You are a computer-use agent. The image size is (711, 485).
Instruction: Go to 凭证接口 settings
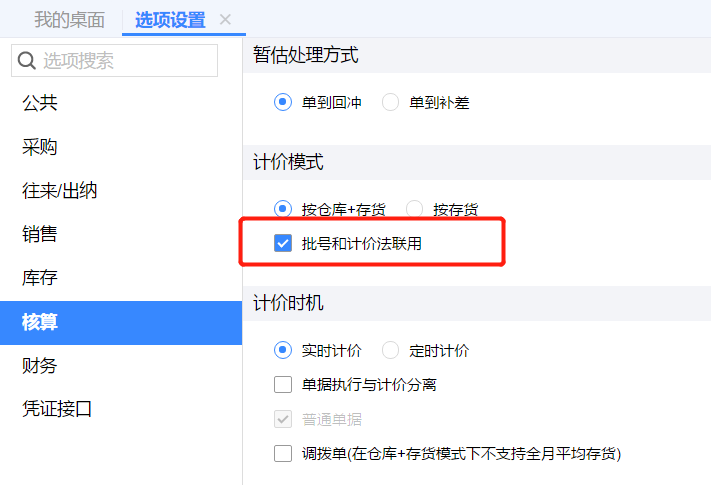click(x=57, y=408)
